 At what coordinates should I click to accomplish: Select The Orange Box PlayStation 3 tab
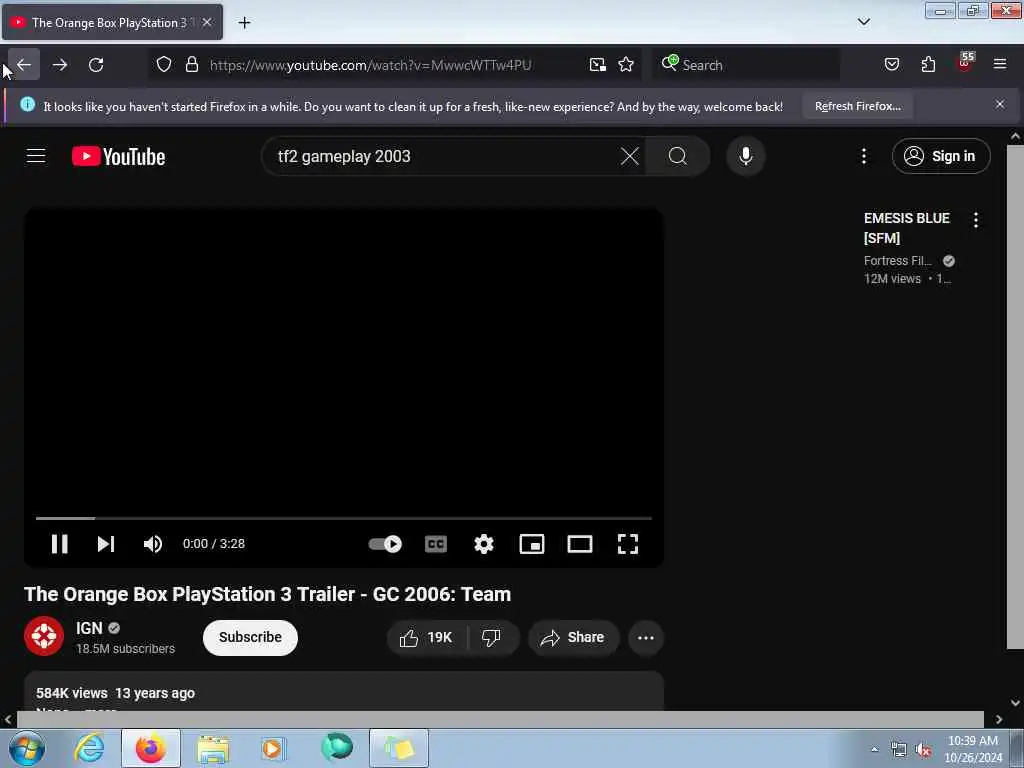[112, 22]
